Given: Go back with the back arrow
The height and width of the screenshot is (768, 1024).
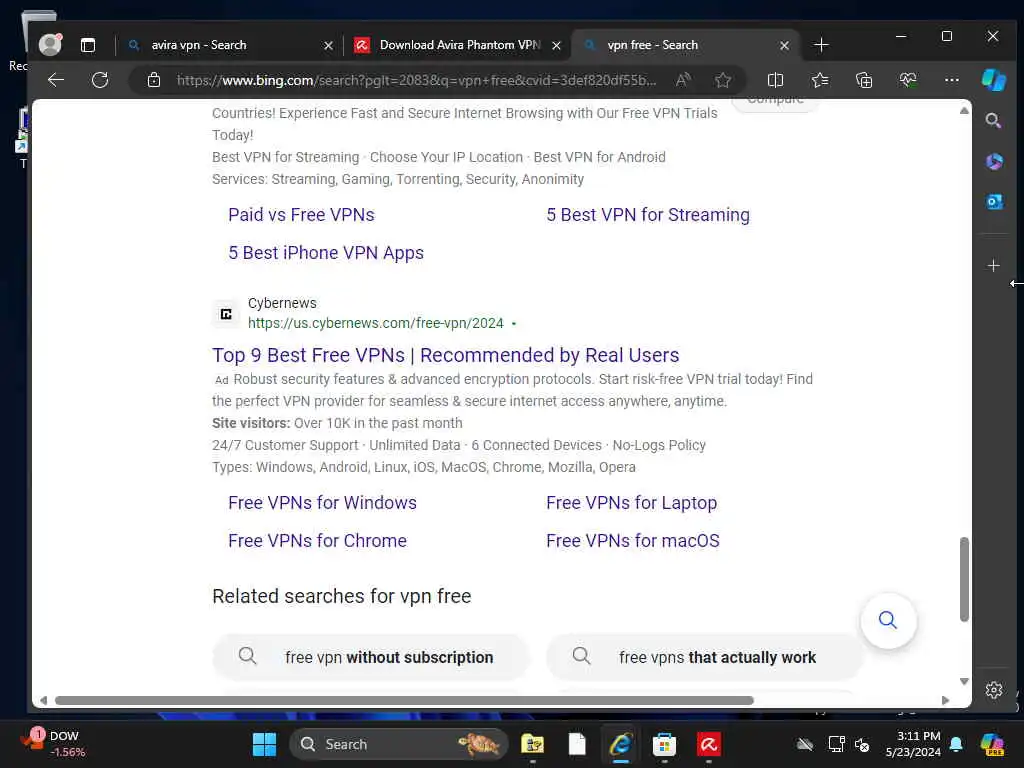Looking at the screenshot, I should coord(56,80).
